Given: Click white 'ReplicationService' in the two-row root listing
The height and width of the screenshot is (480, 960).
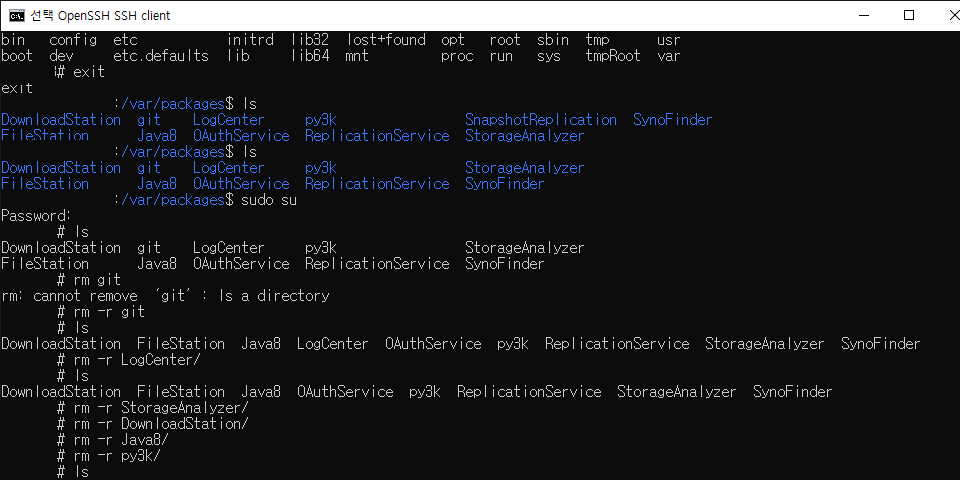Looking at the screenshot, I should coord(377,264).
